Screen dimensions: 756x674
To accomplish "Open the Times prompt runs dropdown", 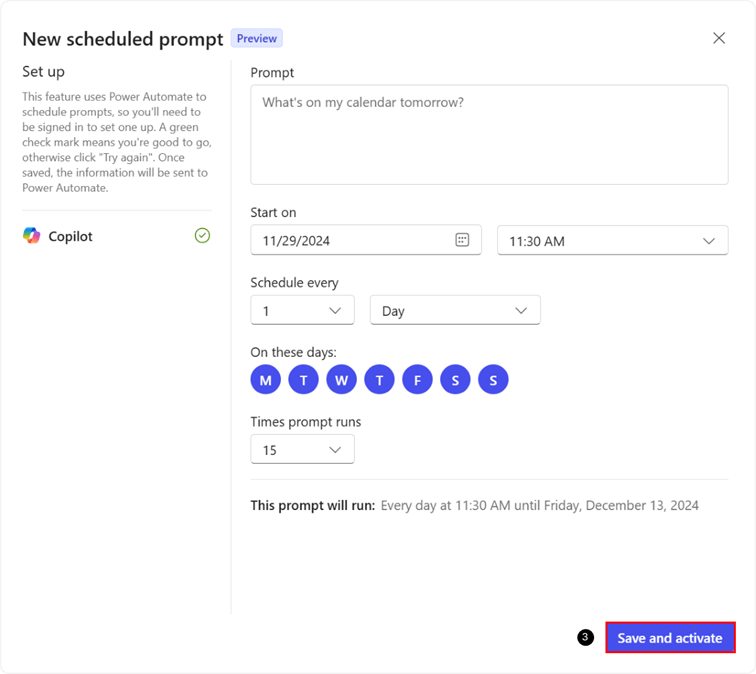I will coord(302,450).
